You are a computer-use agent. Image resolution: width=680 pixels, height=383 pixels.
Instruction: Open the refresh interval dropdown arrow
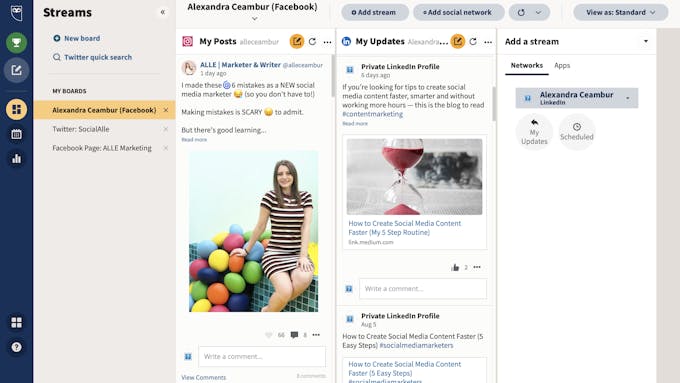(x=538, y=13)
